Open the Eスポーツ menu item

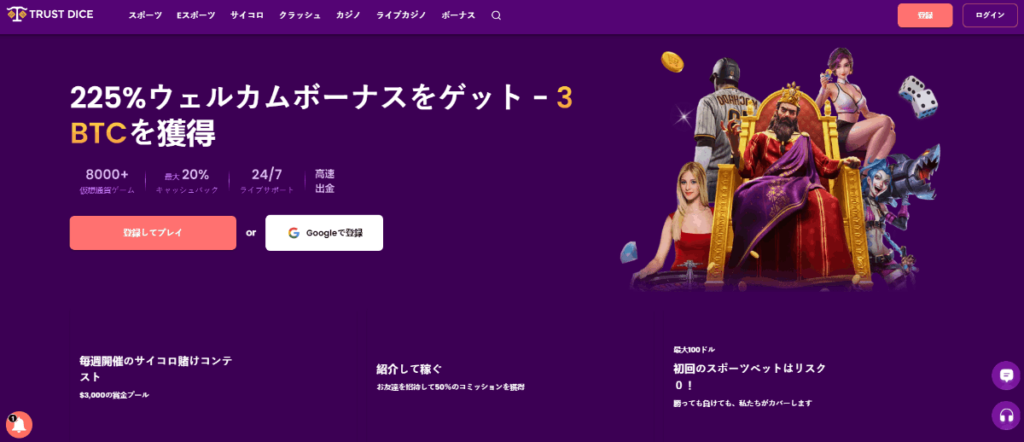pos(196,16)
